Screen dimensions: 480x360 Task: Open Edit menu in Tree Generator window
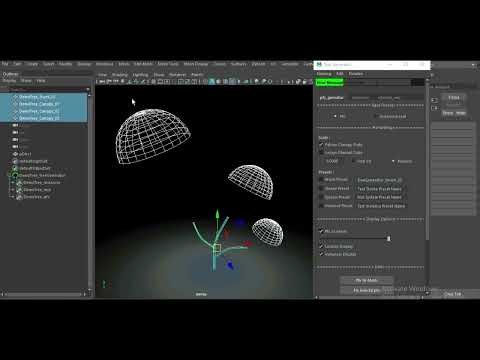pyautogui.click(x=340, y=74)
